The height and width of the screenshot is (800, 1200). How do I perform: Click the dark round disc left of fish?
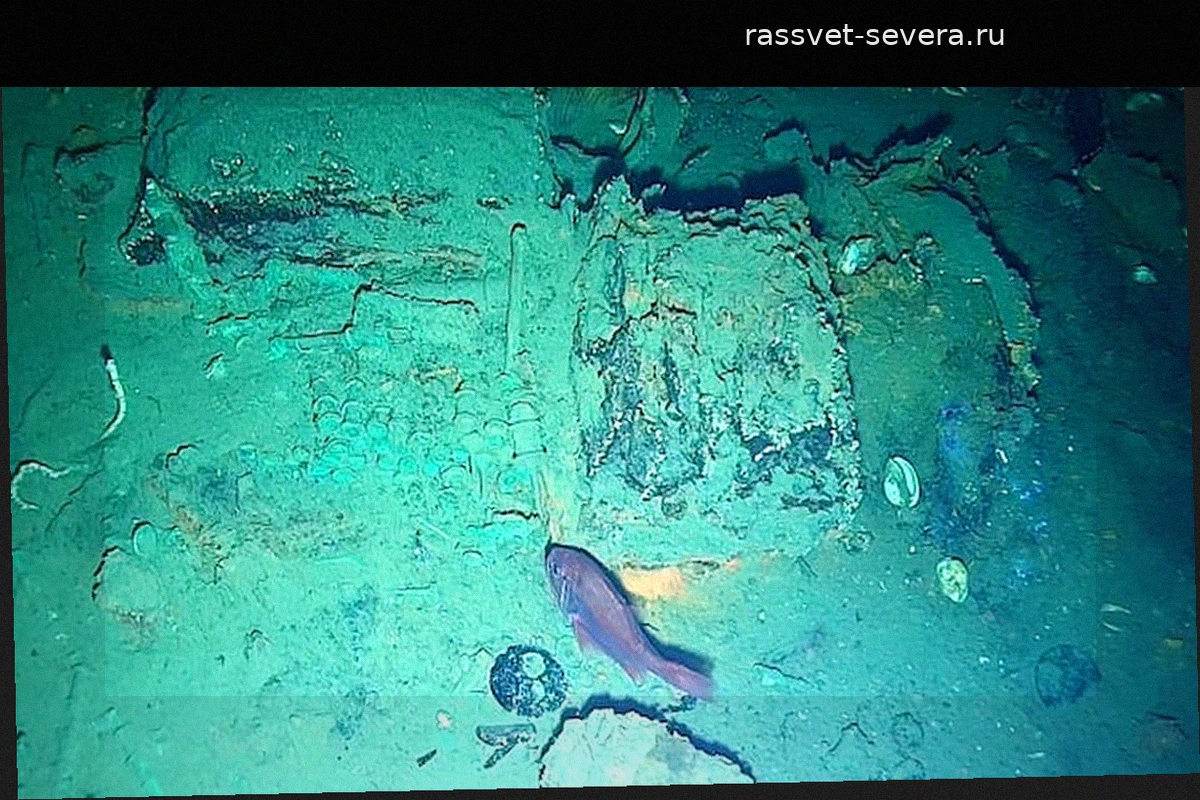pyautogui.click(x=527, y=680)
